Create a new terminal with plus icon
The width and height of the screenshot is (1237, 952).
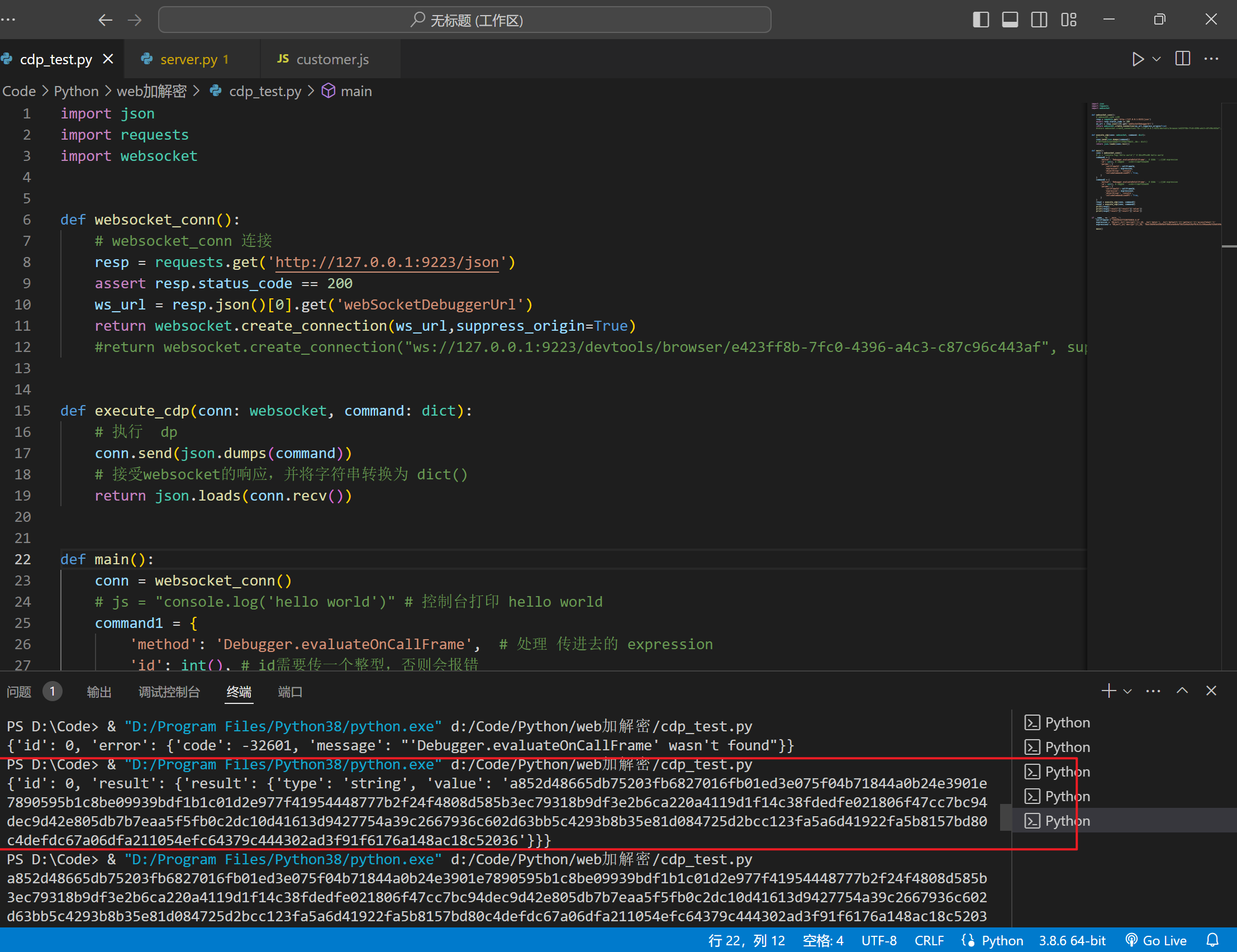(x=1108, y=691)
